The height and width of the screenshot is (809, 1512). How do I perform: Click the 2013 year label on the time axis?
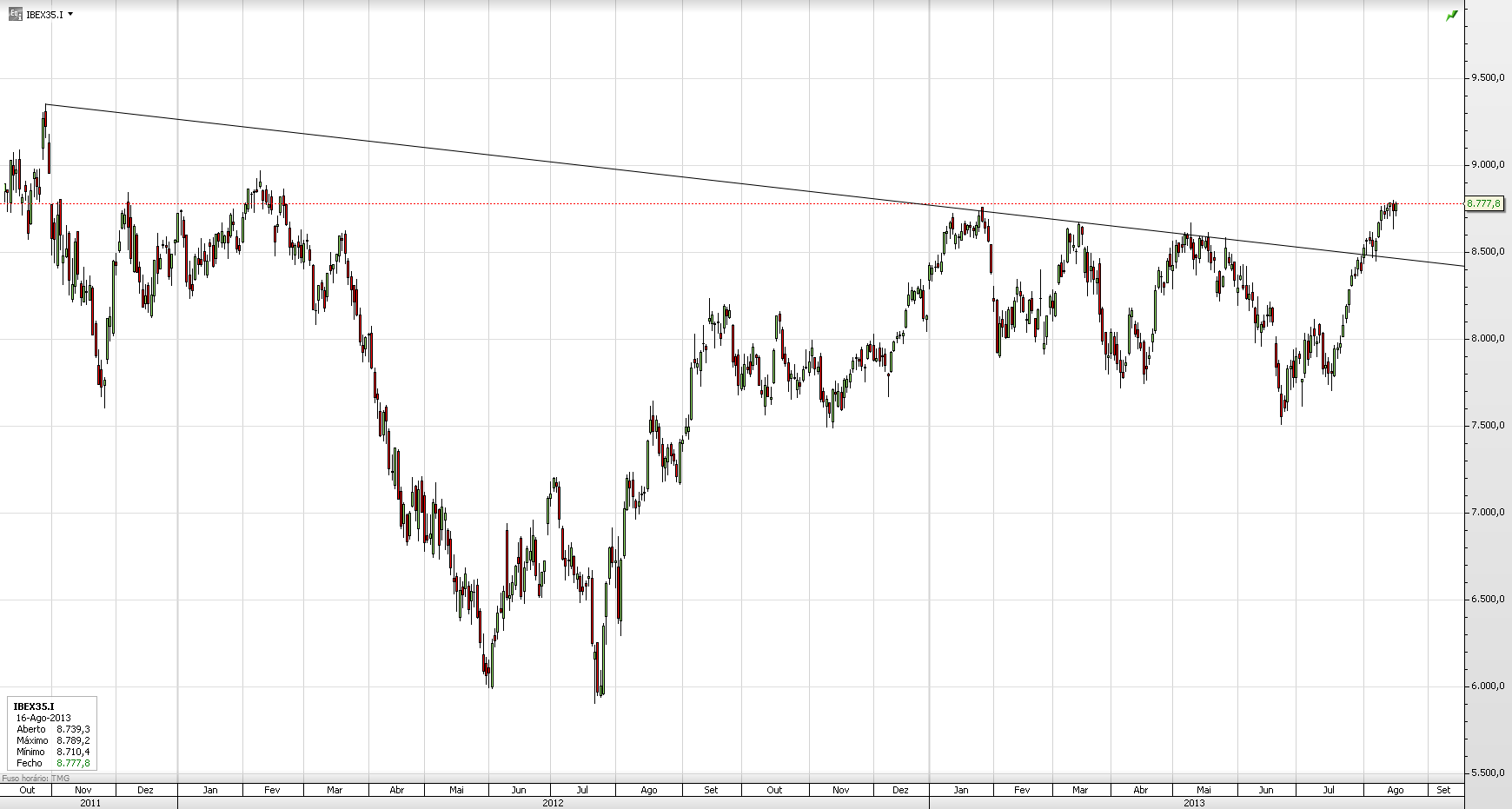(x=1194, y=803)
